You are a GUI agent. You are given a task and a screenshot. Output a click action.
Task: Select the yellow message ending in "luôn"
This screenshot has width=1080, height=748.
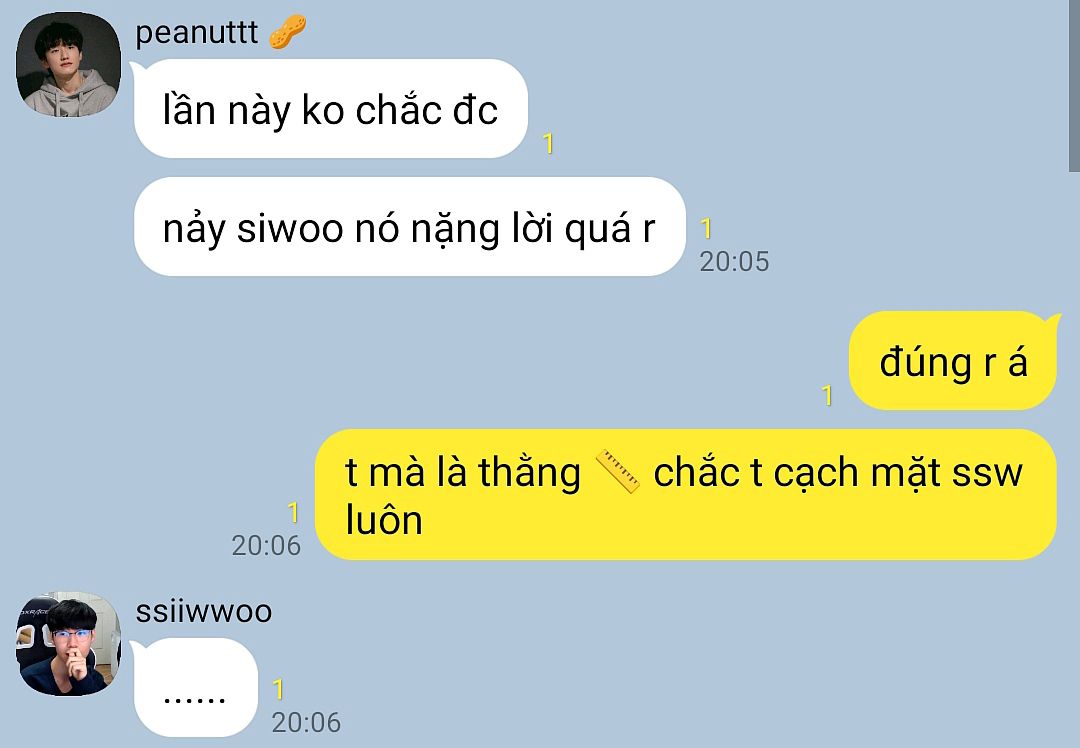(685, 495)
